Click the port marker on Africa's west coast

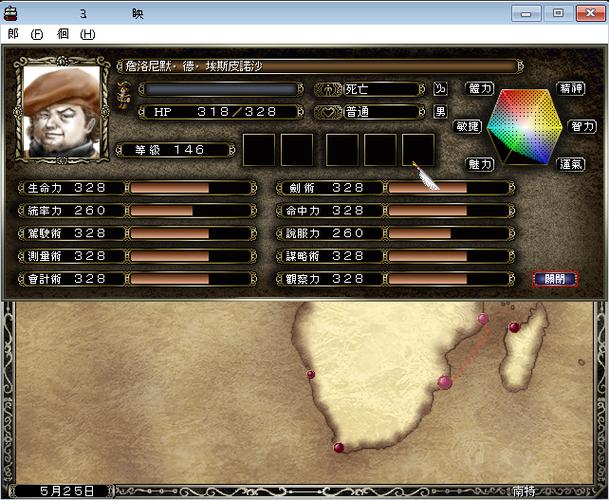311,375
